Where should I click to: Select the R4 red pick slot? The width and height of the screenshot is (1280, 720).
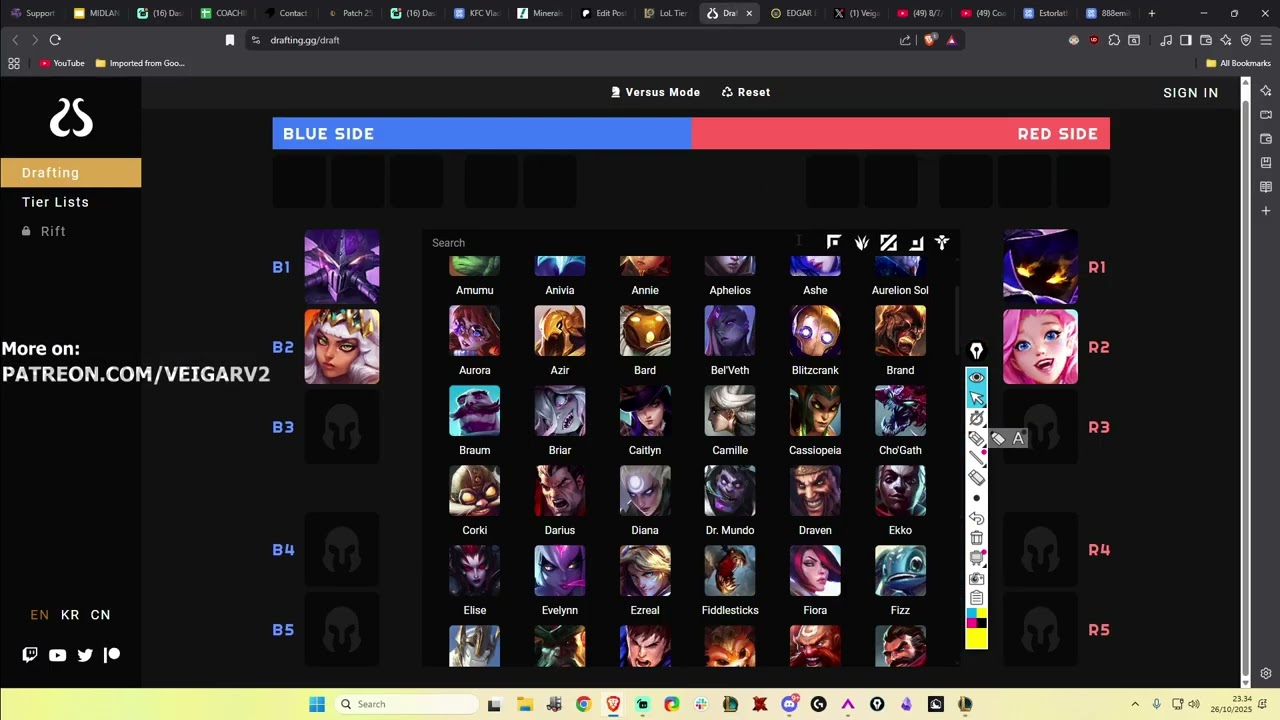click(x=1040, y=549)
